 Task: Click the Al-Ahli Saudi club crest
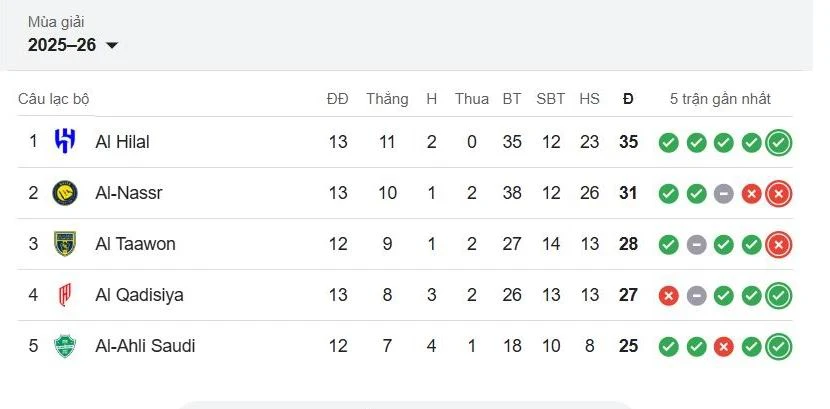tap(65, 346)
